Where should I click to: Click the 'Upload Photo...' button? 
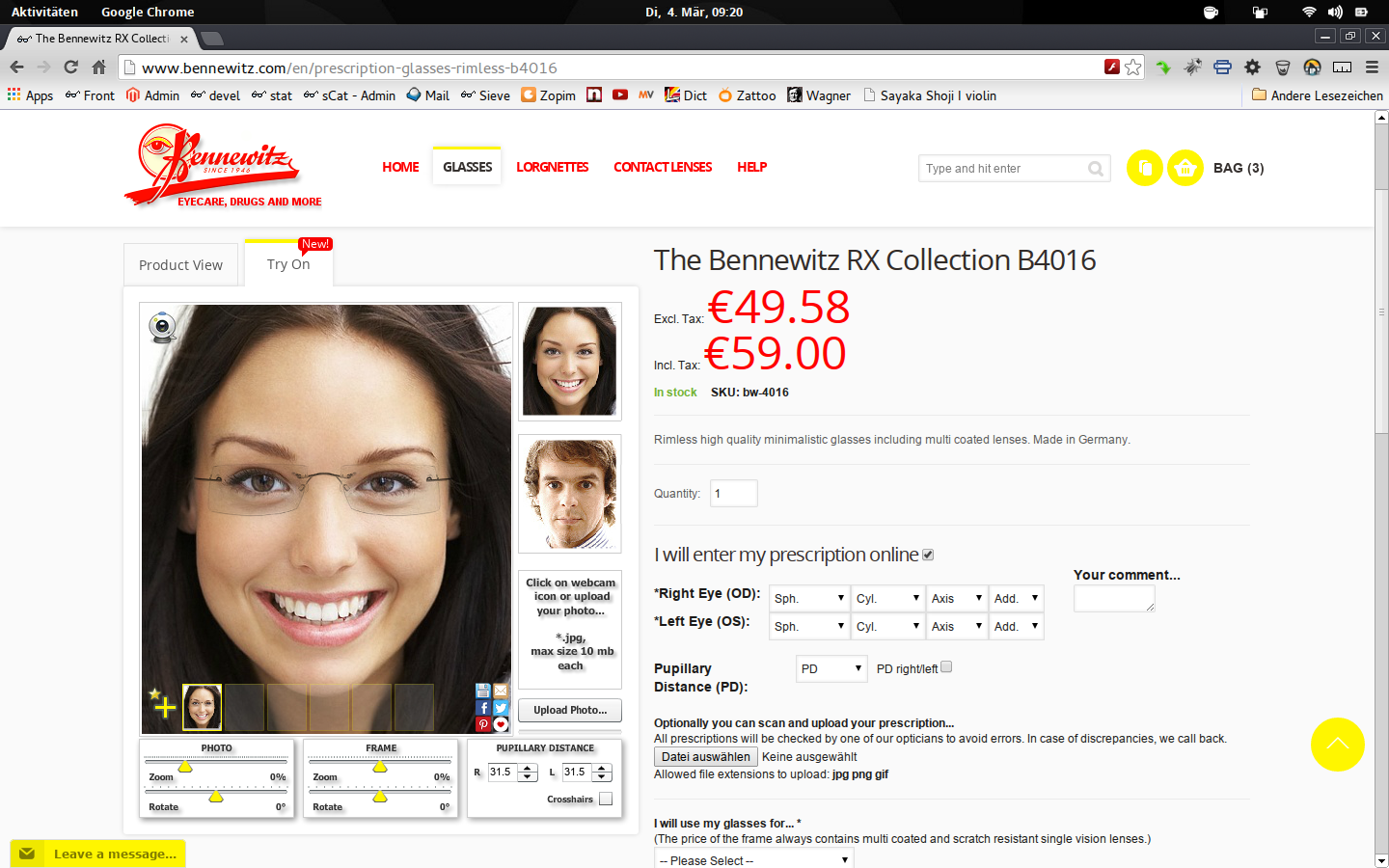click(x=569, y=710)
